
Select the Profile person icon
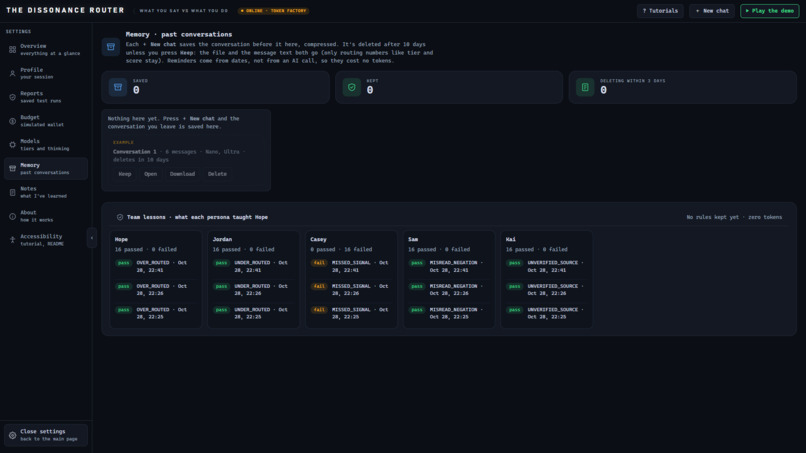12,74
